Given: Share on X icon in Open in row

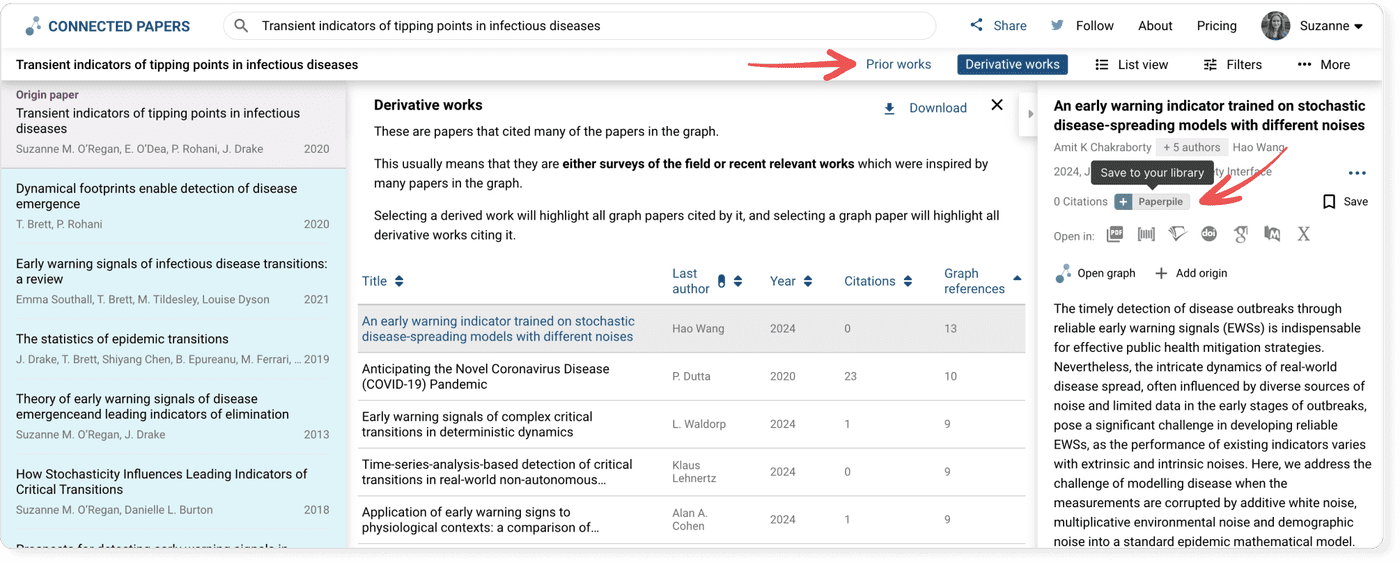Looking at the screenshot, I should coord(1304,235).
